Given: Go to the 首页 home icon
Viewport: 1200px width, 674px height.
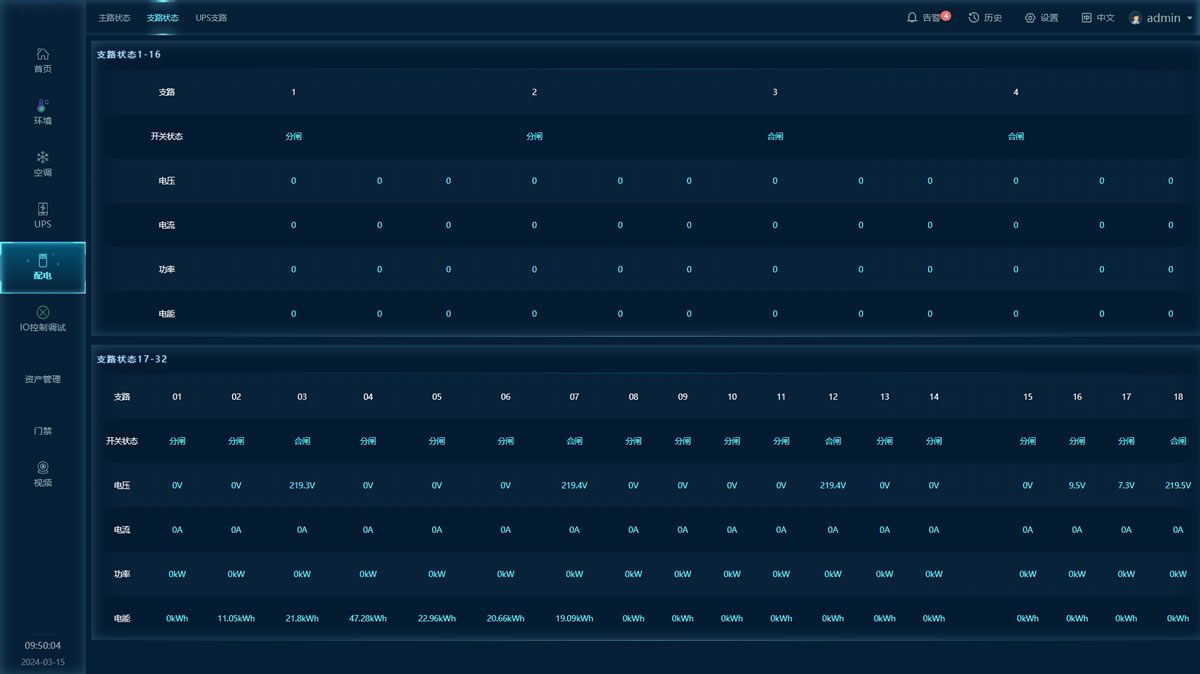Looking at the screenshot, I should [42, 54].
